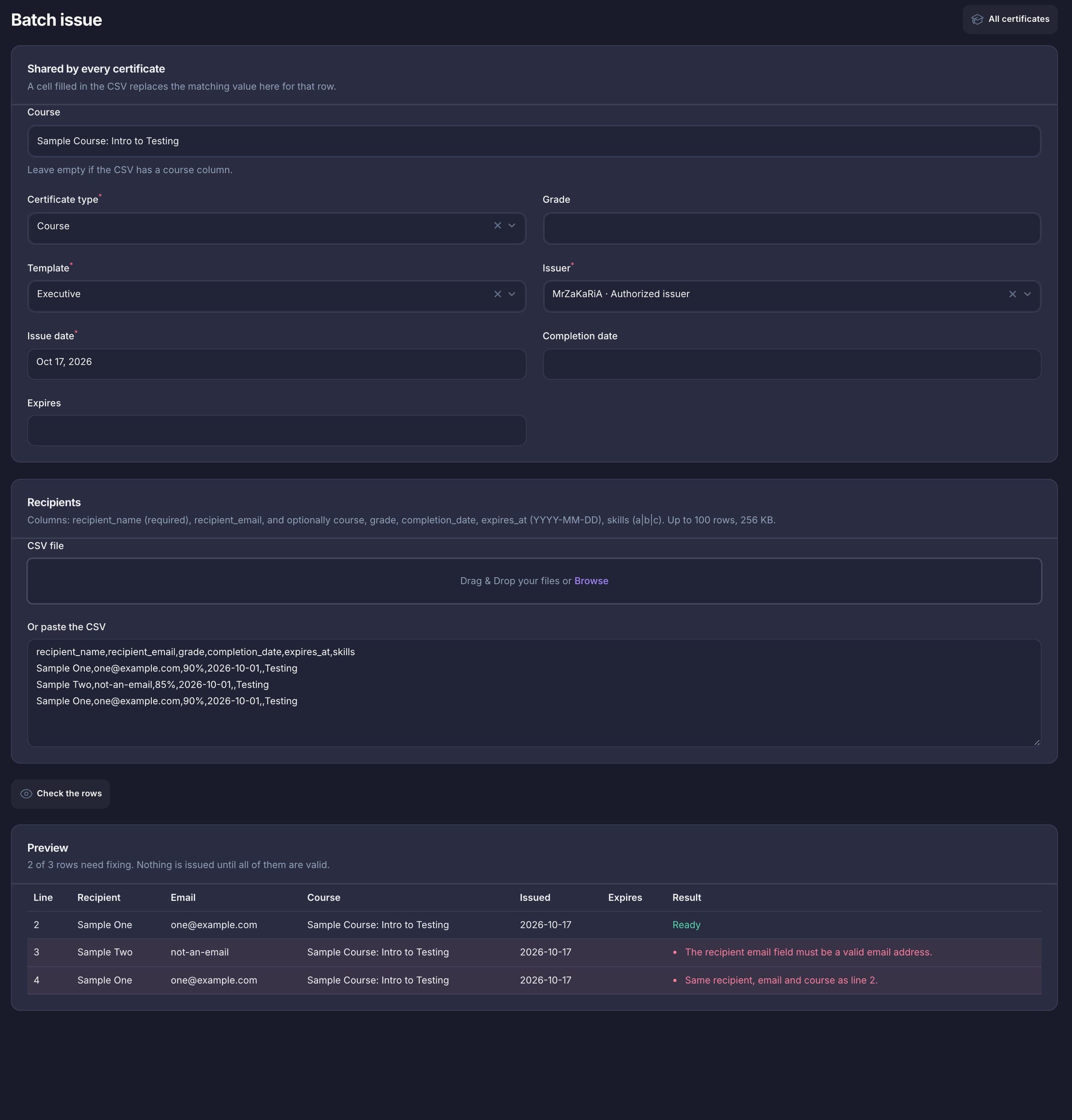Click the Result column header
This screenshot has width=1072, height=1120.
(686, 897)
